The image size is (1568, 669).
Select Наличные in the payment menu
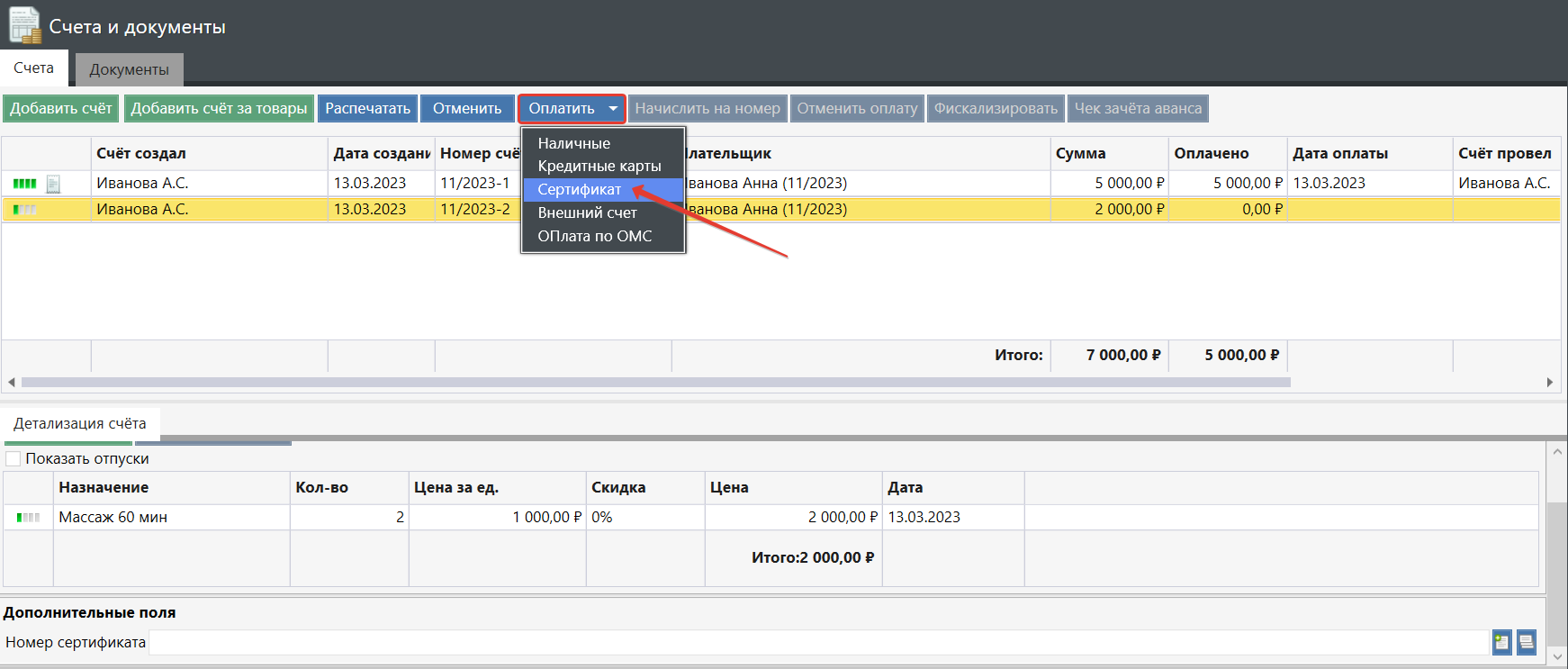[x=573, y=143]
